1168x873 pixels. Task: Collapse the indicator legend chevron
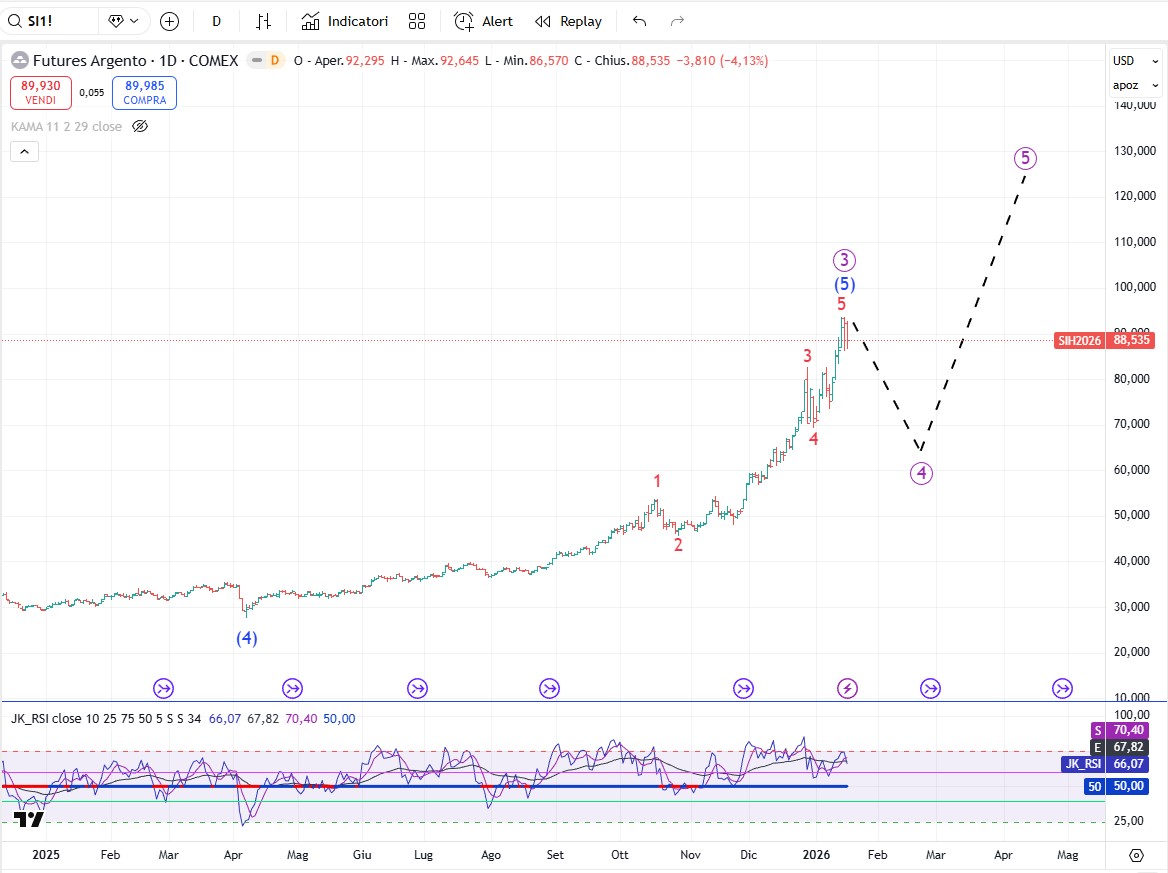click(x=24, y=152)
